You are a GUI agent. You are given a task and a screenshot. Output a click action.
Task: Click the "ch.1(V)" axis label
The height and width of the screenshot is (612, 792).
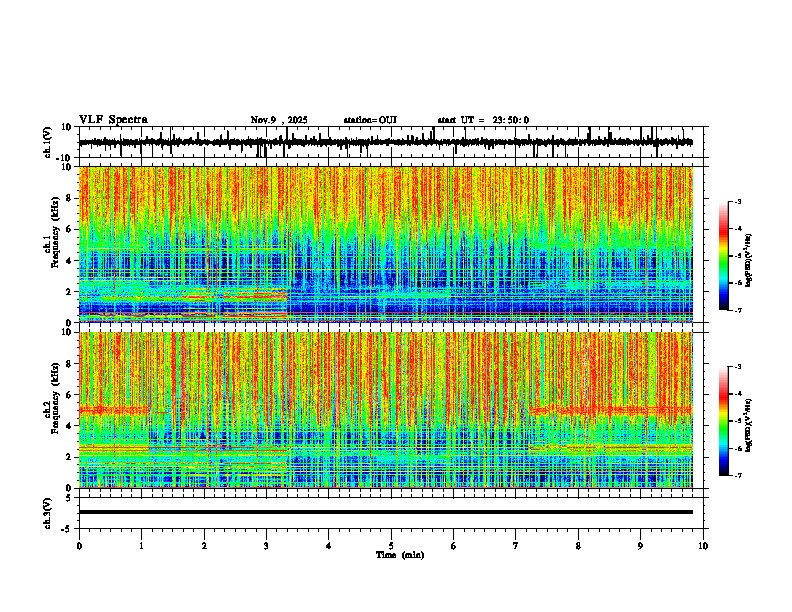click(48, 142)
